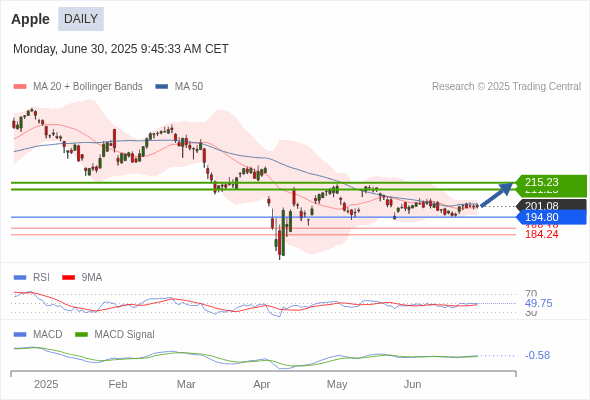Toggle the RSI legend entry
This screenshot has width=590, height=400.
(x=32, y=278)
